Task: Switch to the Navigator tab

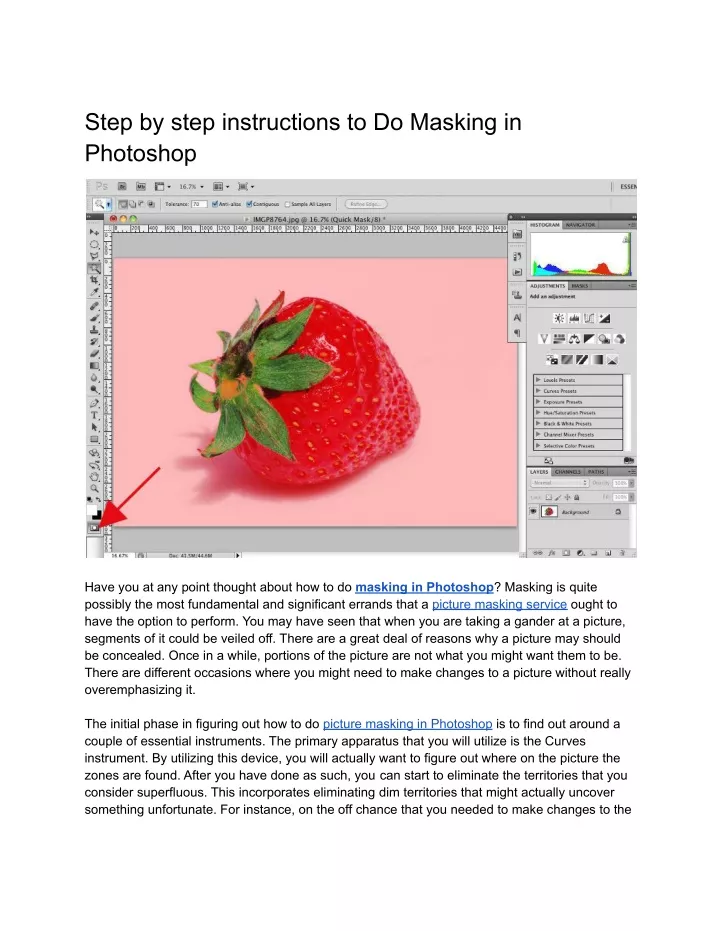Action: pyautogui.click(x=580, y=225)
